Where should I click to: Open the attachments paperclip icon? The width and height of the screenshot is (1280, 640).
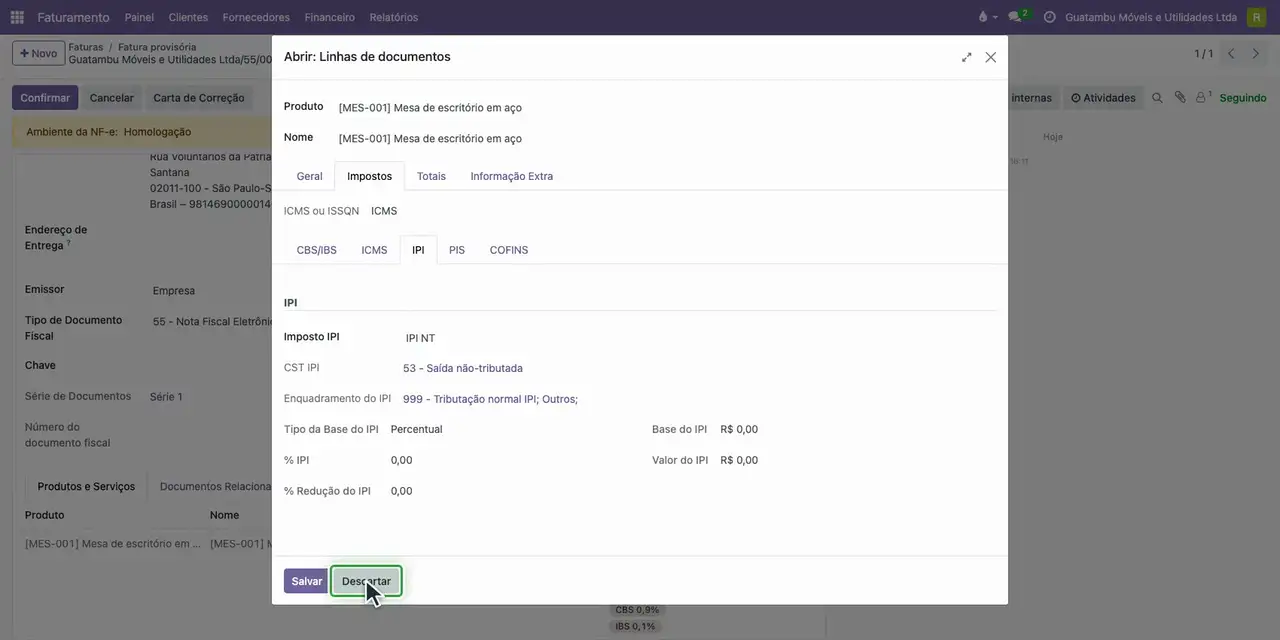pyautogui.click(x=1180, y=98)
